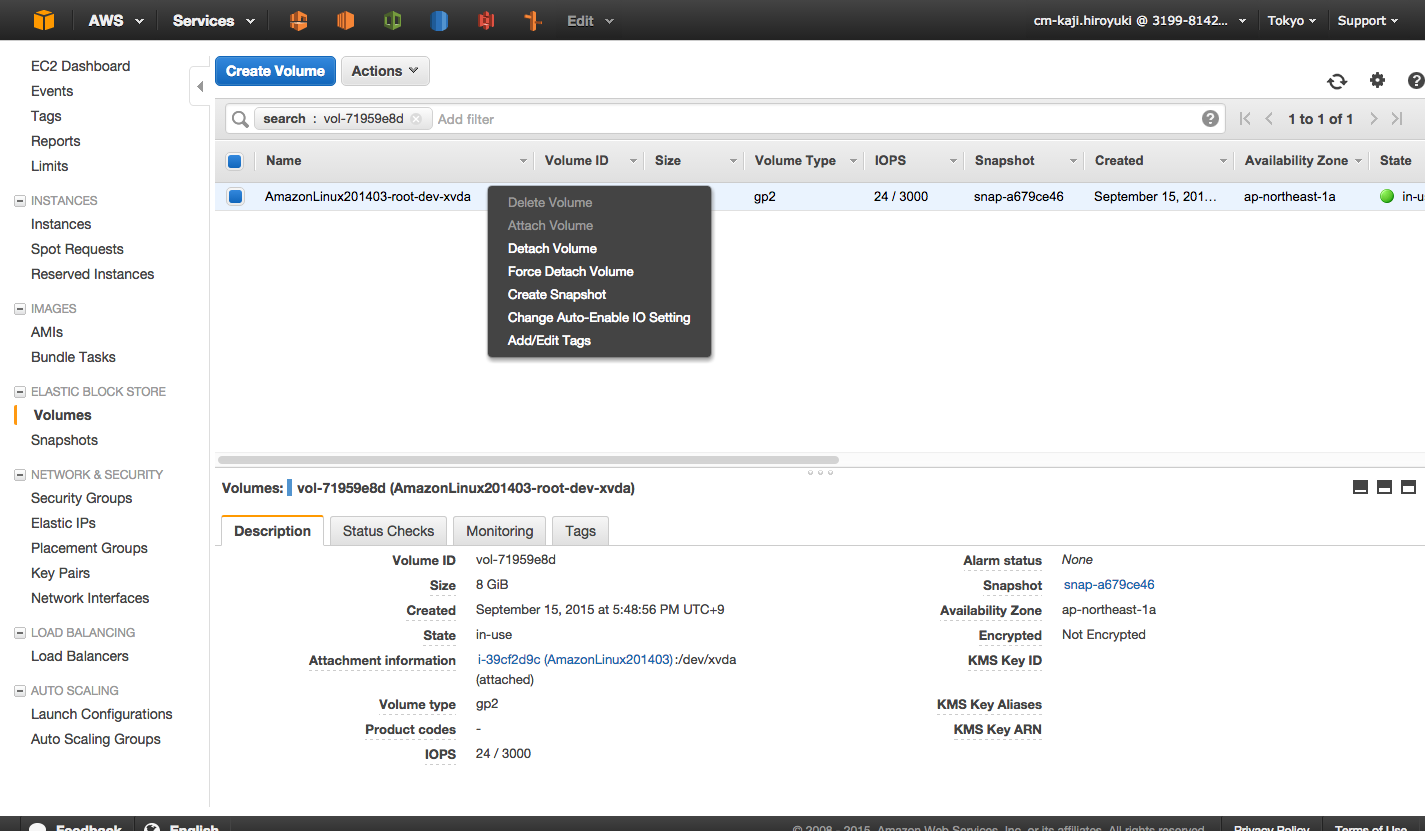Refresh the volumes list
The width and height of the screenshot is (1425, 831).
pos(1337,80)
